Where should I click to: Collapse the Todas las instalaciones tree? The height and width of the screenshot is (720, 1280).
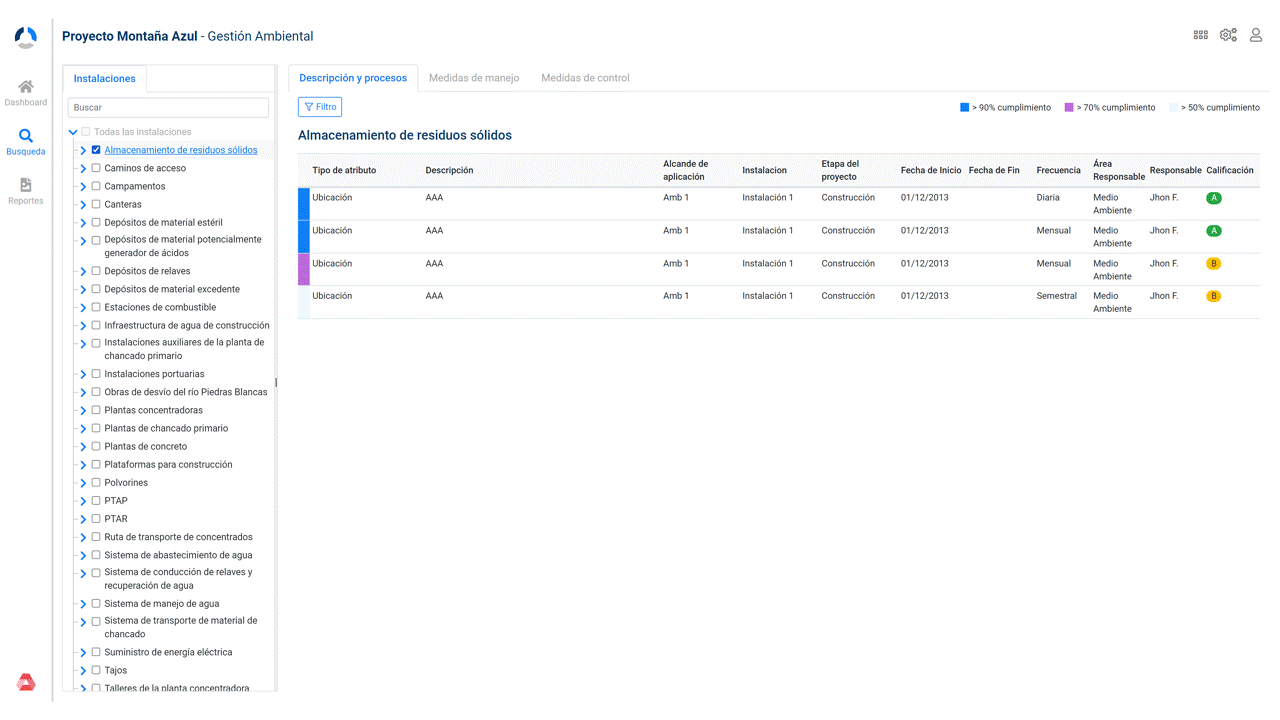tap(73, 132)
